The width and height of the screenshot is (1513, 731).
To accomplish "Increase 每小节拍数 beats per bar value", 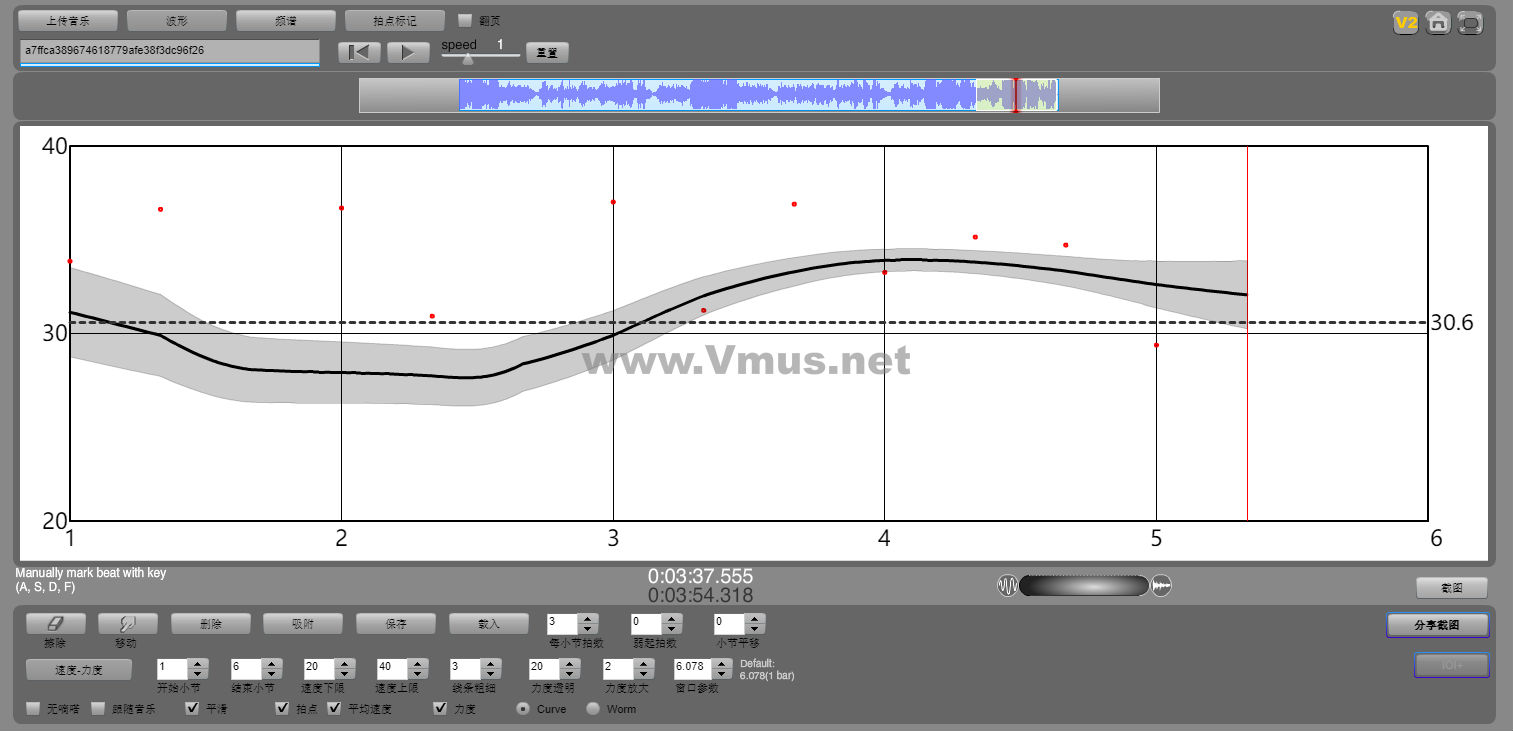I will 589,618.
